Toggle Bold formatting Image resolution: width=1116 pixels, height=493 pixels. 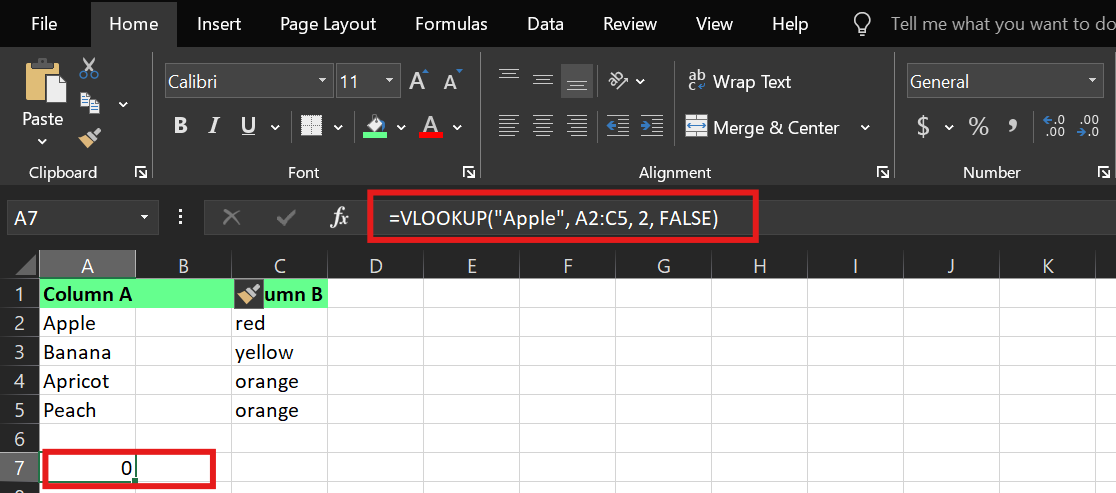point(181,127)
